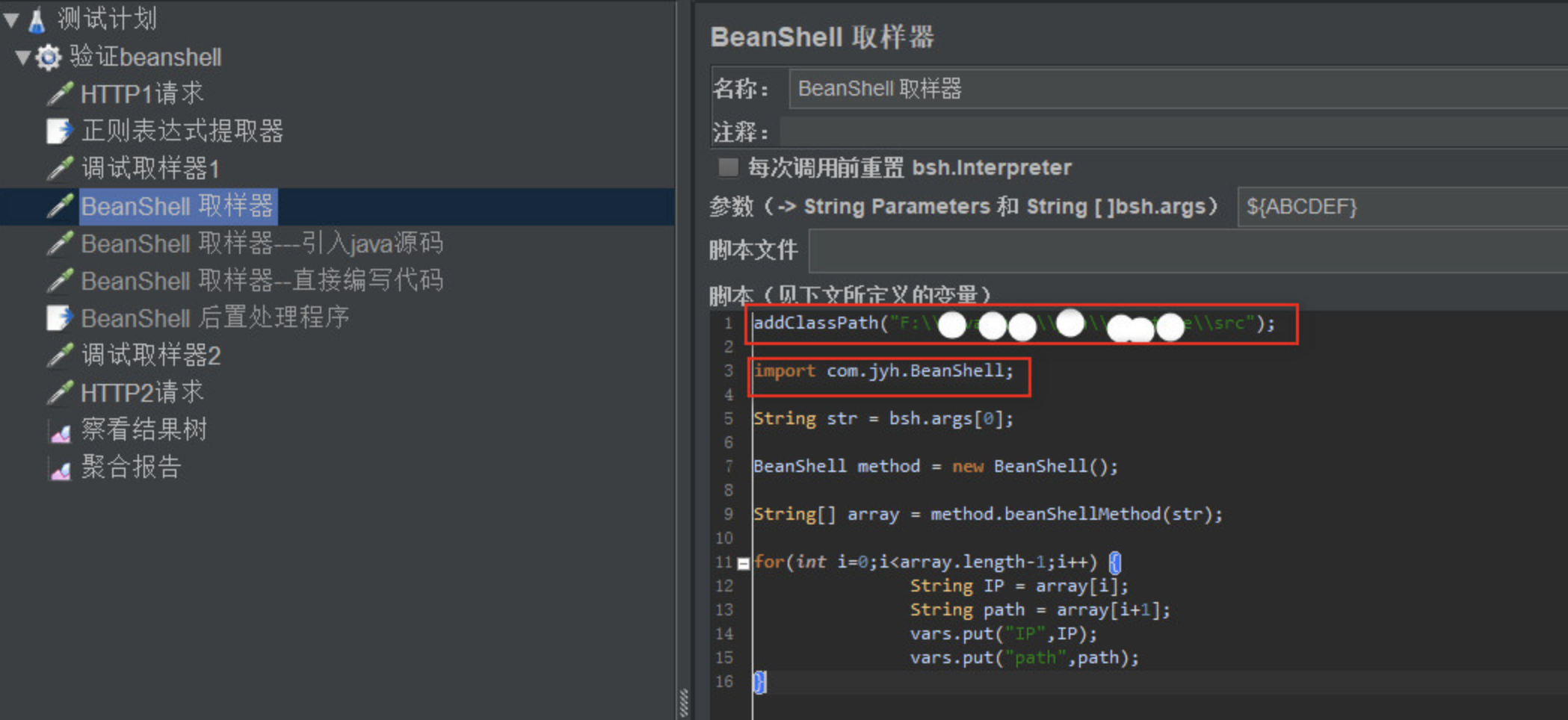Viewport: 1568px width, 720px height.
Task: Click the method.beanShellMethod(str) line
Action: point(988,515)
